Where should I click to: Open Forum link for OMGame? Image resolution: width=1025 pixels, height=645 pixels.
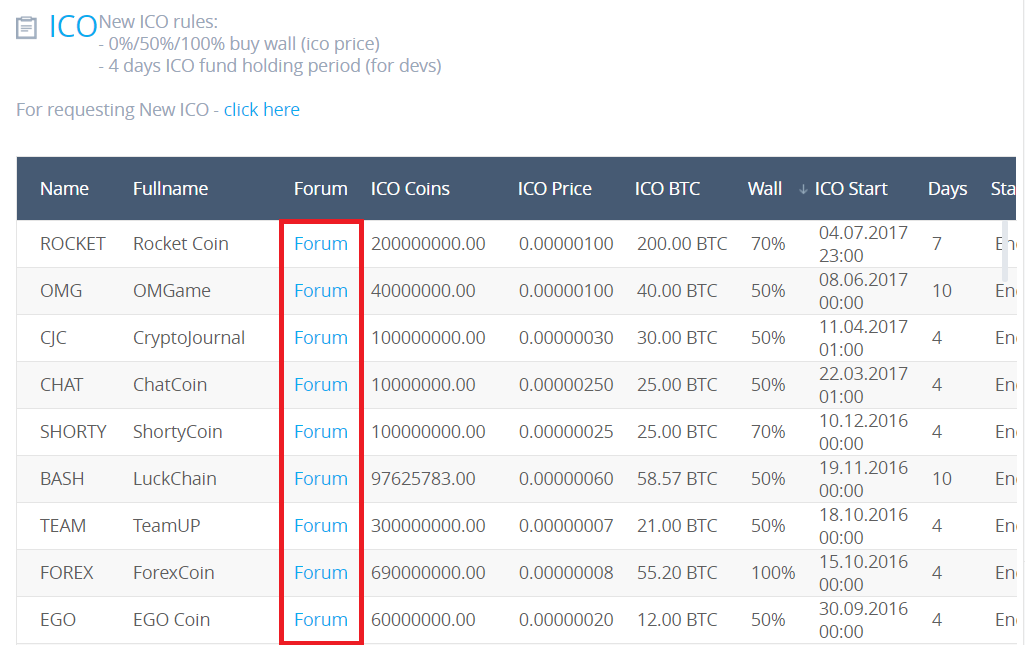click(x=320, y=291)
